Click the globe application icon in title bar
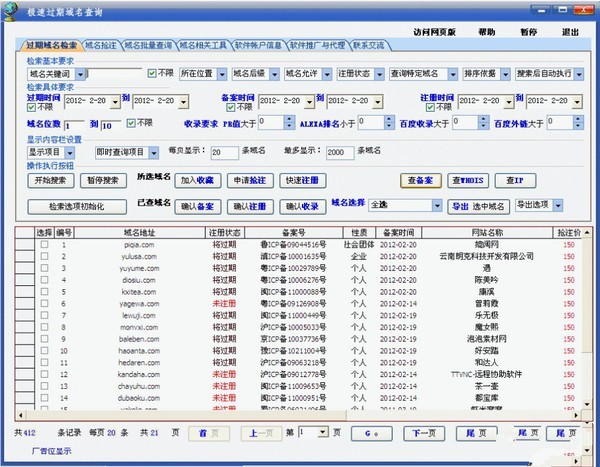 coord(10,11)
